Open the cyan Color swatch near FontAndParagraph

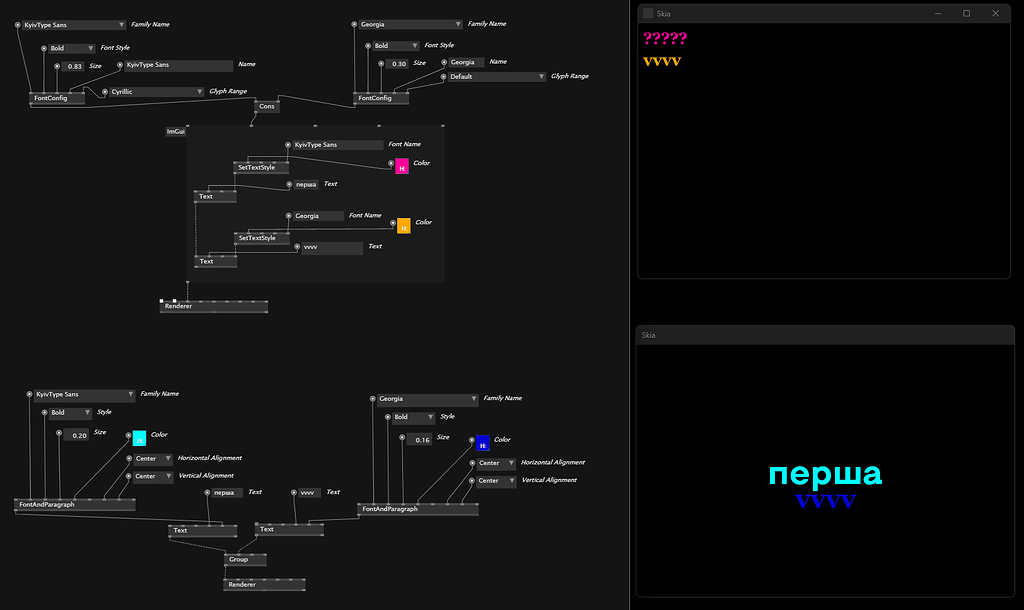(138, 437)
